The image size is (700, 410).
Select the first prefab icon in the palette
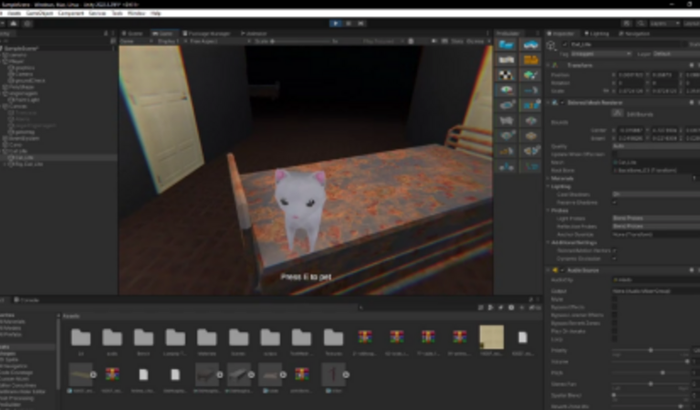point(506,44)
